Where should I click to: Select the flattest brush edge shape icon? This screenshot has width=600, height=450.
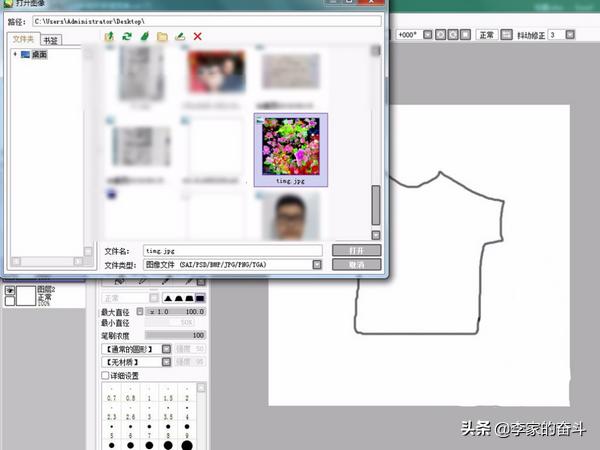200,298
